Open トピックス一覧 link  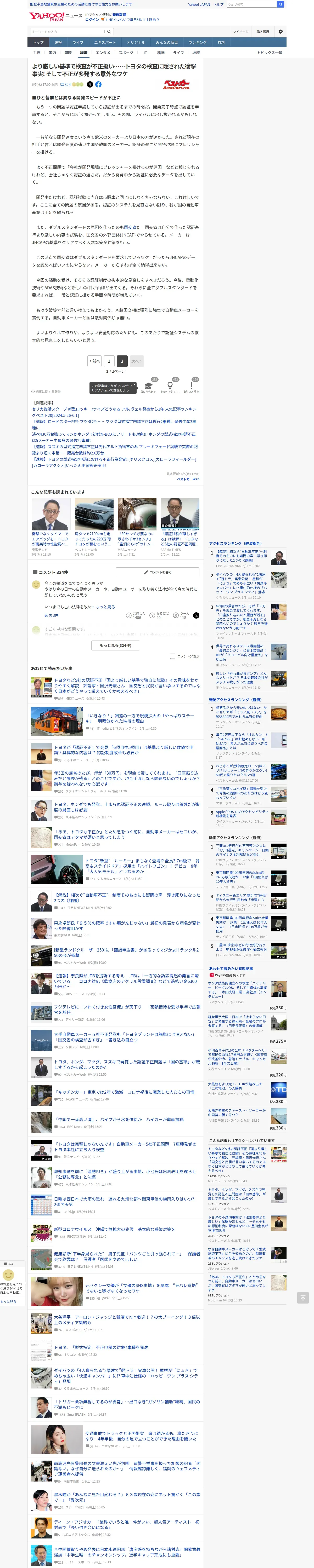(270, 53)
